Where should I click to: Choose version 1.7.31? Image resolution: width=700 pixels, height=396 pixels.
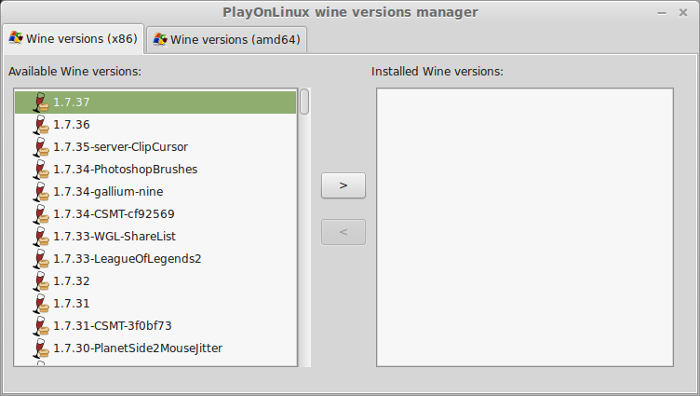tap(155, 303)
